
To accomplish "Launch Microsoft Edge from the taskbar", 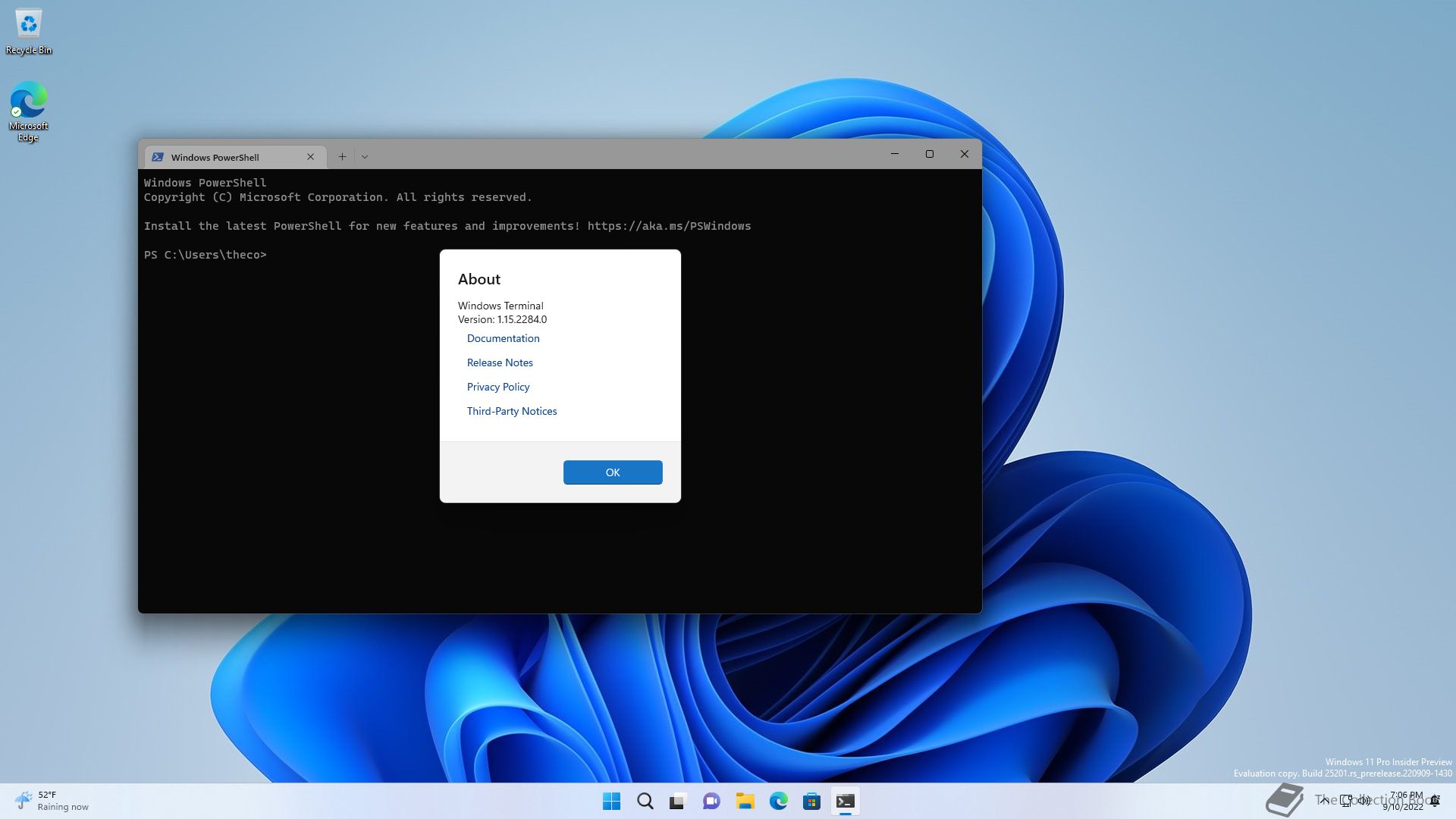I will tap(778, 801).
